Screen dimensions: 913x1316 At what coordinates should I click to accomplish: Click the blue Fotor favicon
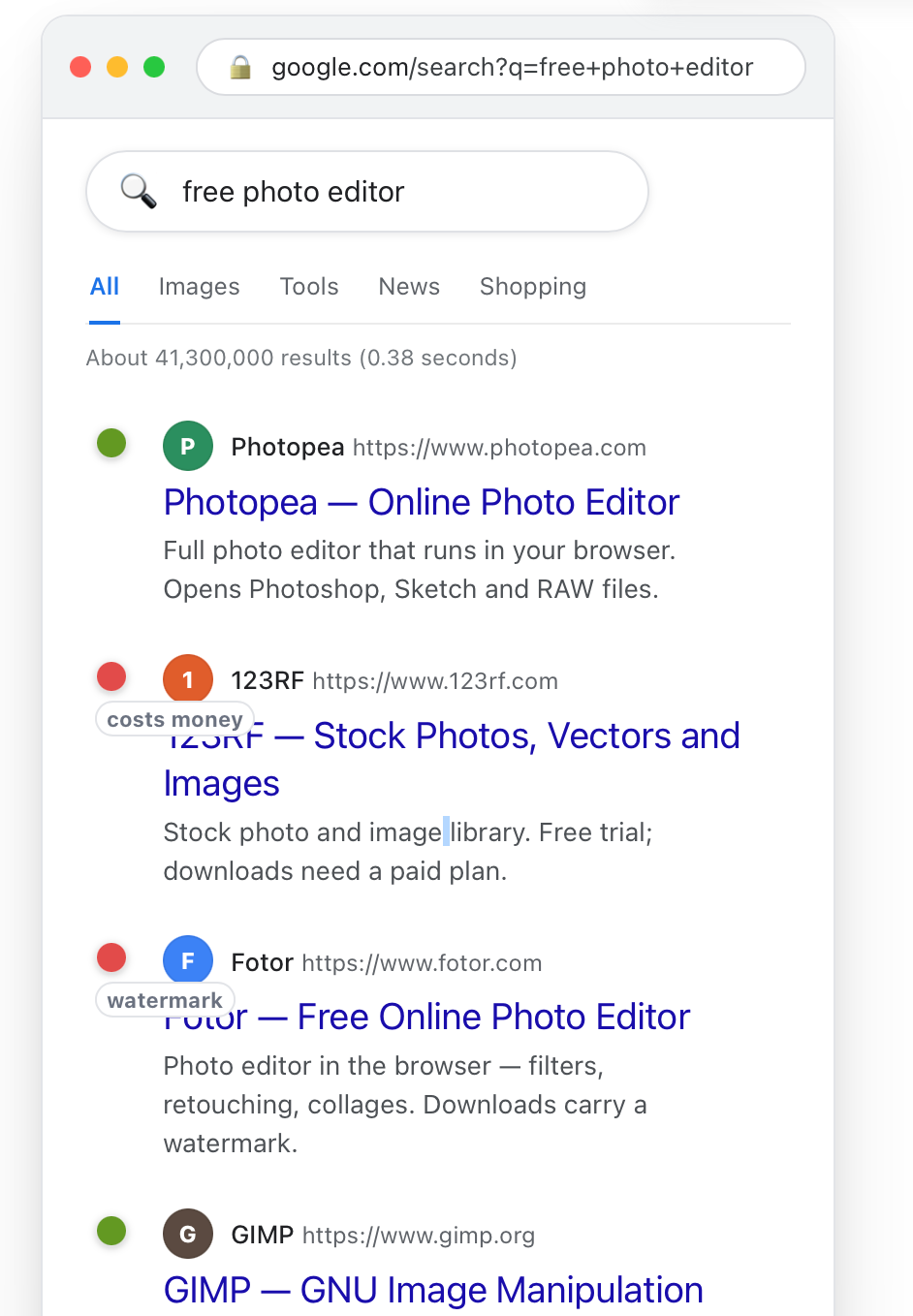click(x=188, y=960)
